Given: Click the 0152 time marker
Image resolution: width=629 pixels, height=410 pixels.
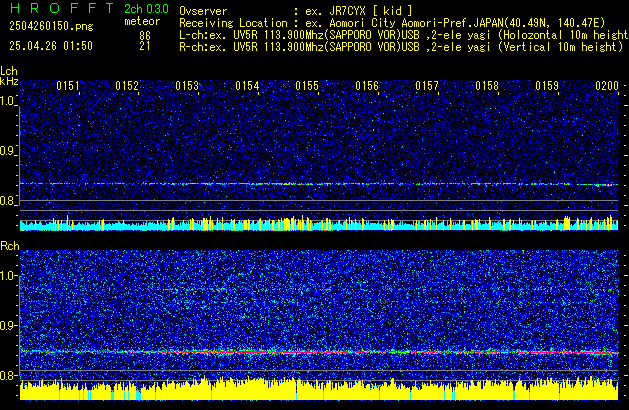Looking at the screenshot, I should (x=127, y=86).
